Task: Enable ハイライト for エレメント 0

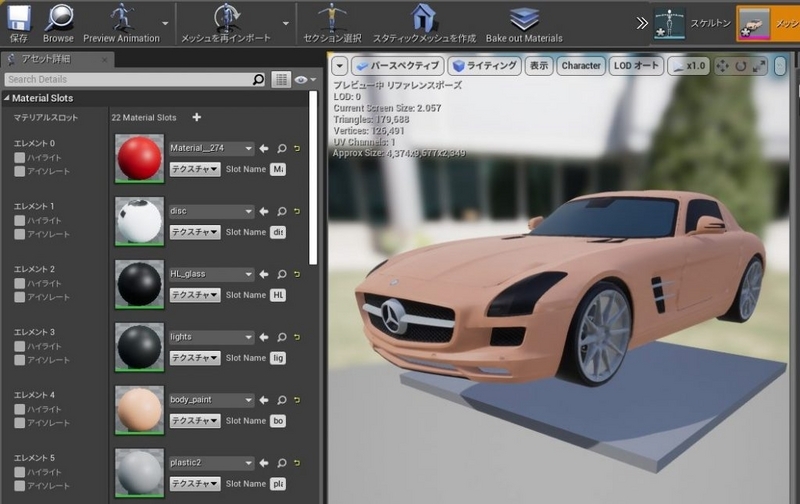Action: pyautogui.click(x=19, y=158)
